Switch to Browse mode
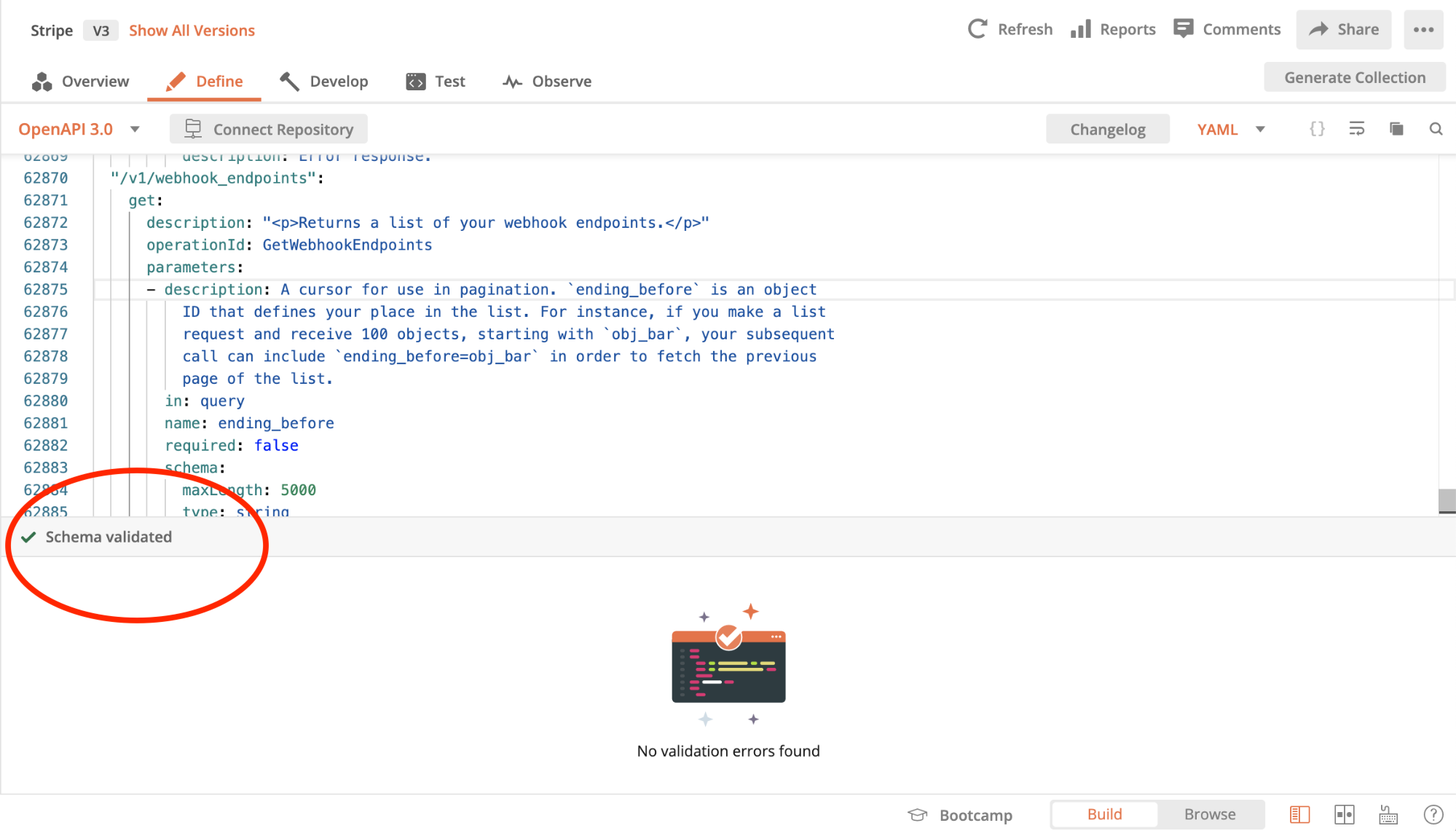This screenshot has width=1456, height=831. (x=1210, y=814)
